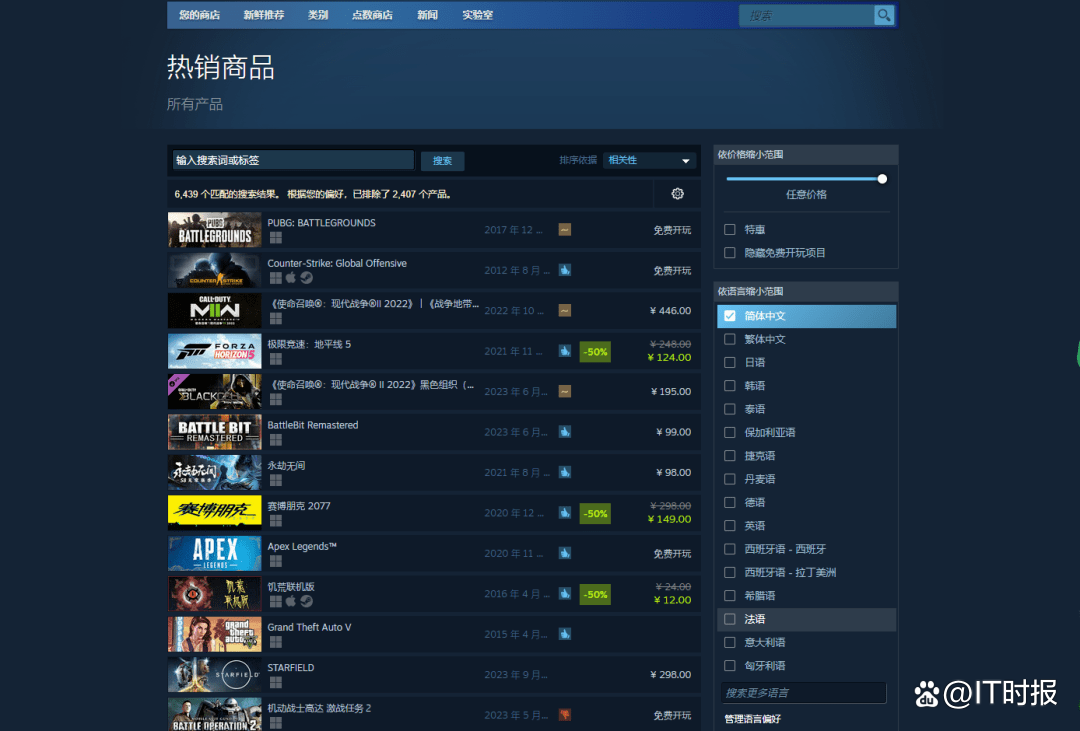This screenshot has width=1080, height=731.
Task: Check 隐藏免费开玩项目 option
Action: [x=730, y=253]
